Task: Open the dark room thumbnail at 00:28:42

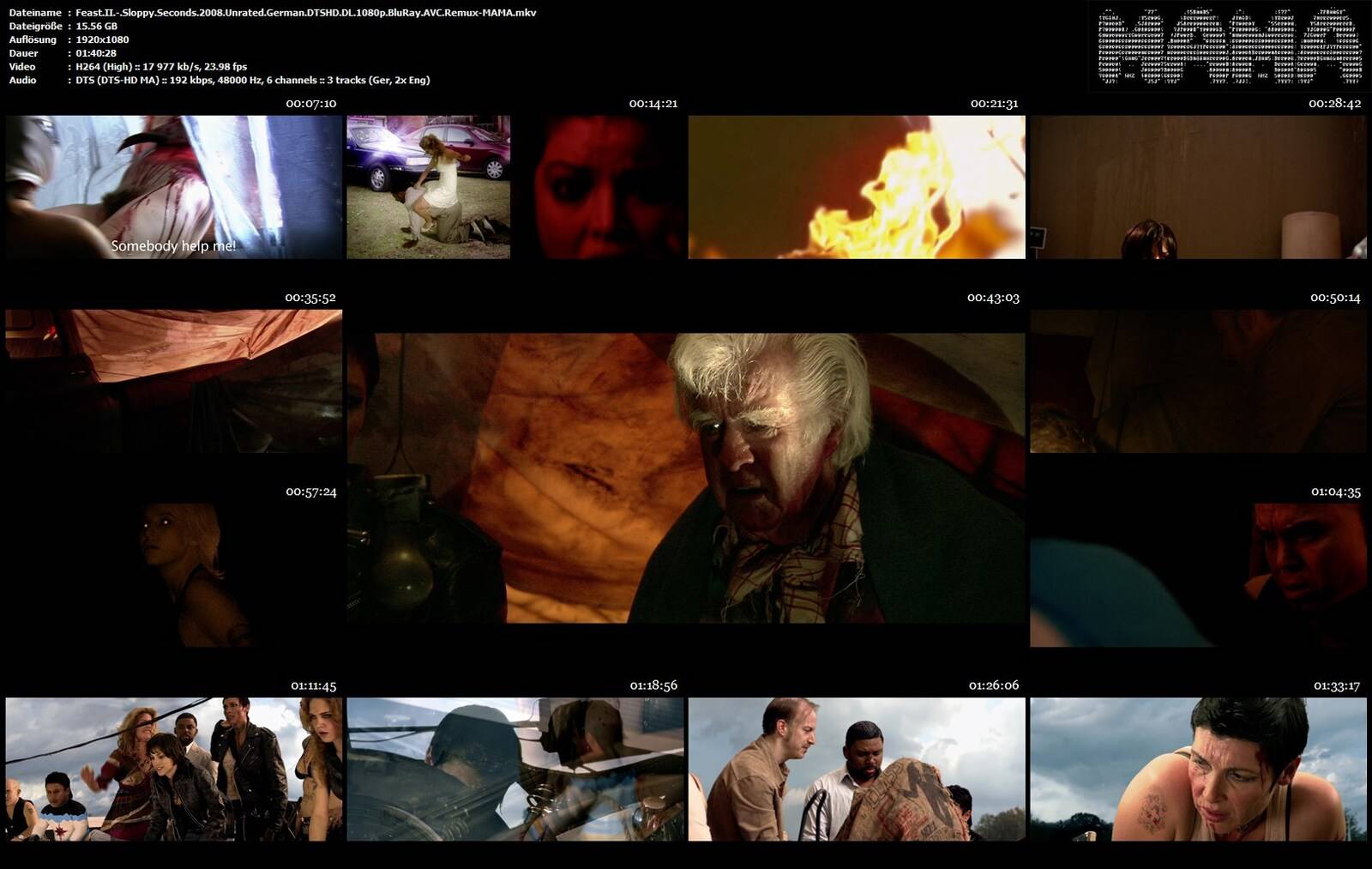Action: [1198, 187]
